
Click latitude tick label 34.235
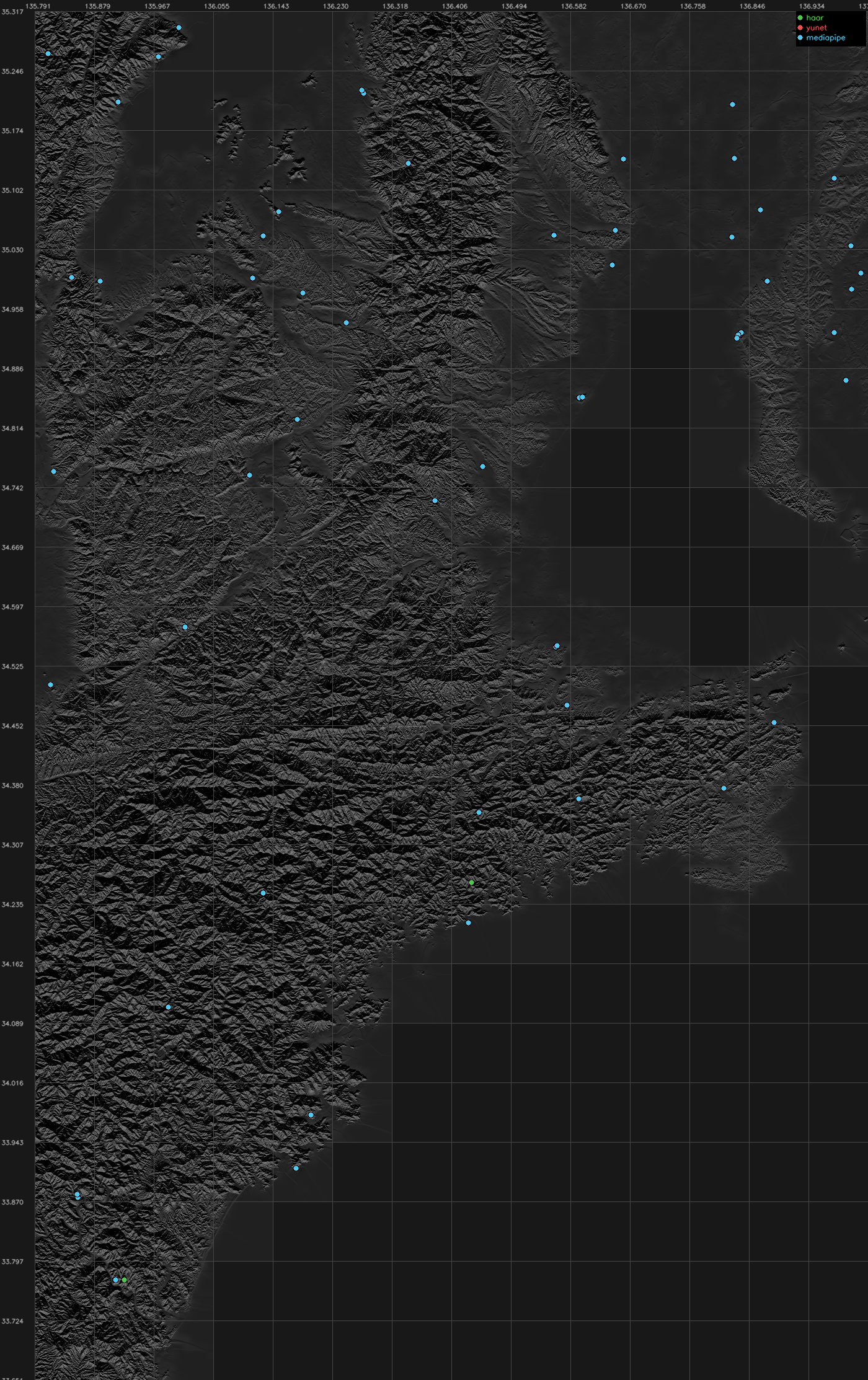(12, 905)
